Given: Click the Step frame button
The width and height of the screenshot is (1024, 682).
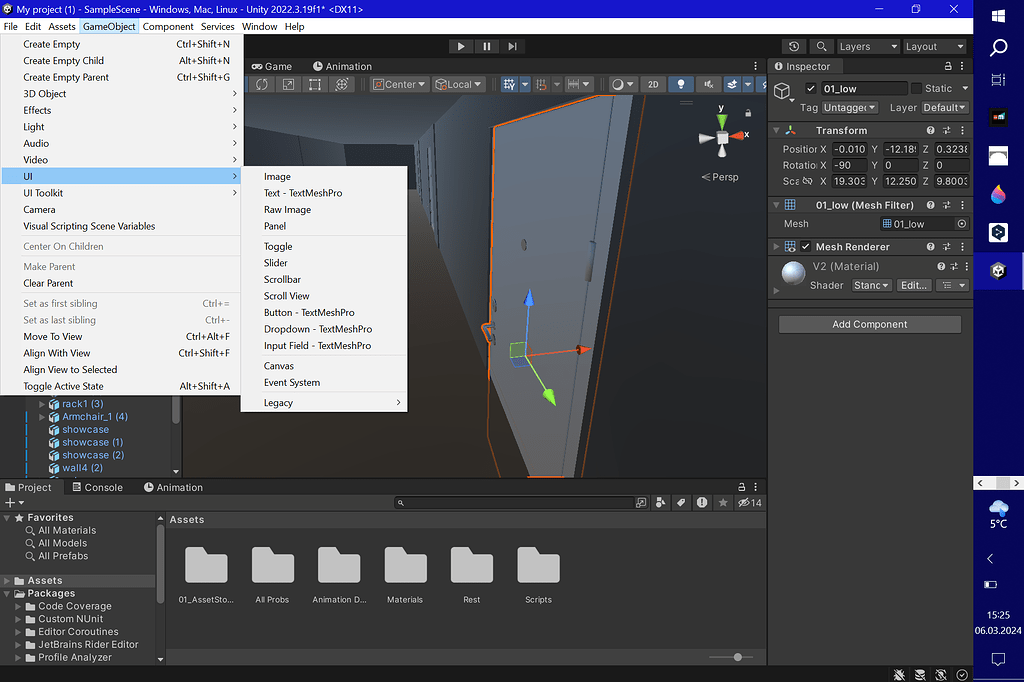Looking at the screenshot, I should (x=512, y=46).
